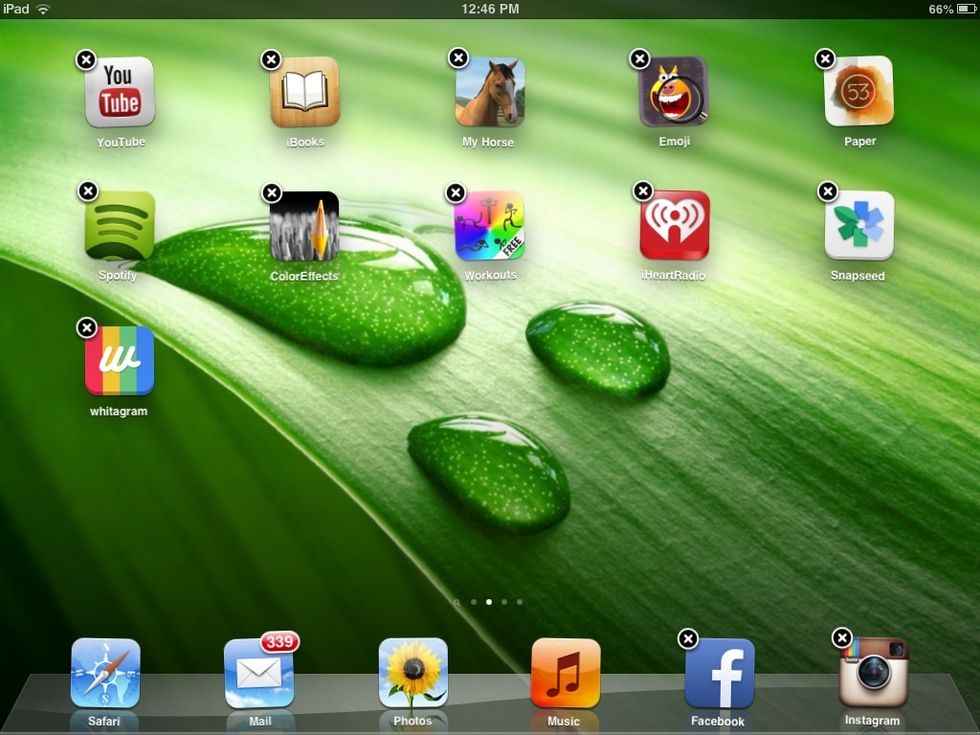Delete the Emoji app
Screen dimensions: 980x735
(x=639, y=59)
